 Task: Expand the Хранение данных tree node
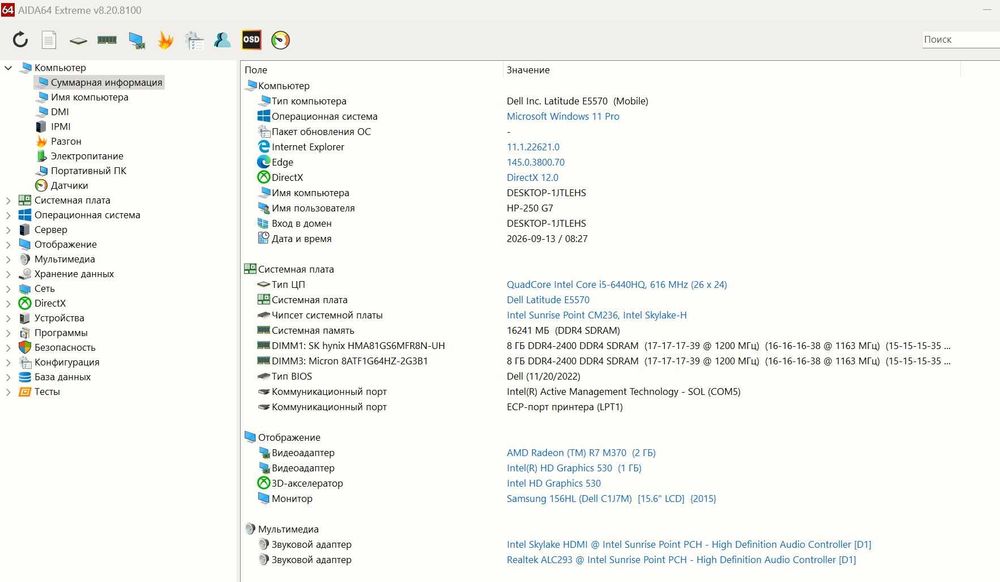pyautogui.click(x=8, y=273)
